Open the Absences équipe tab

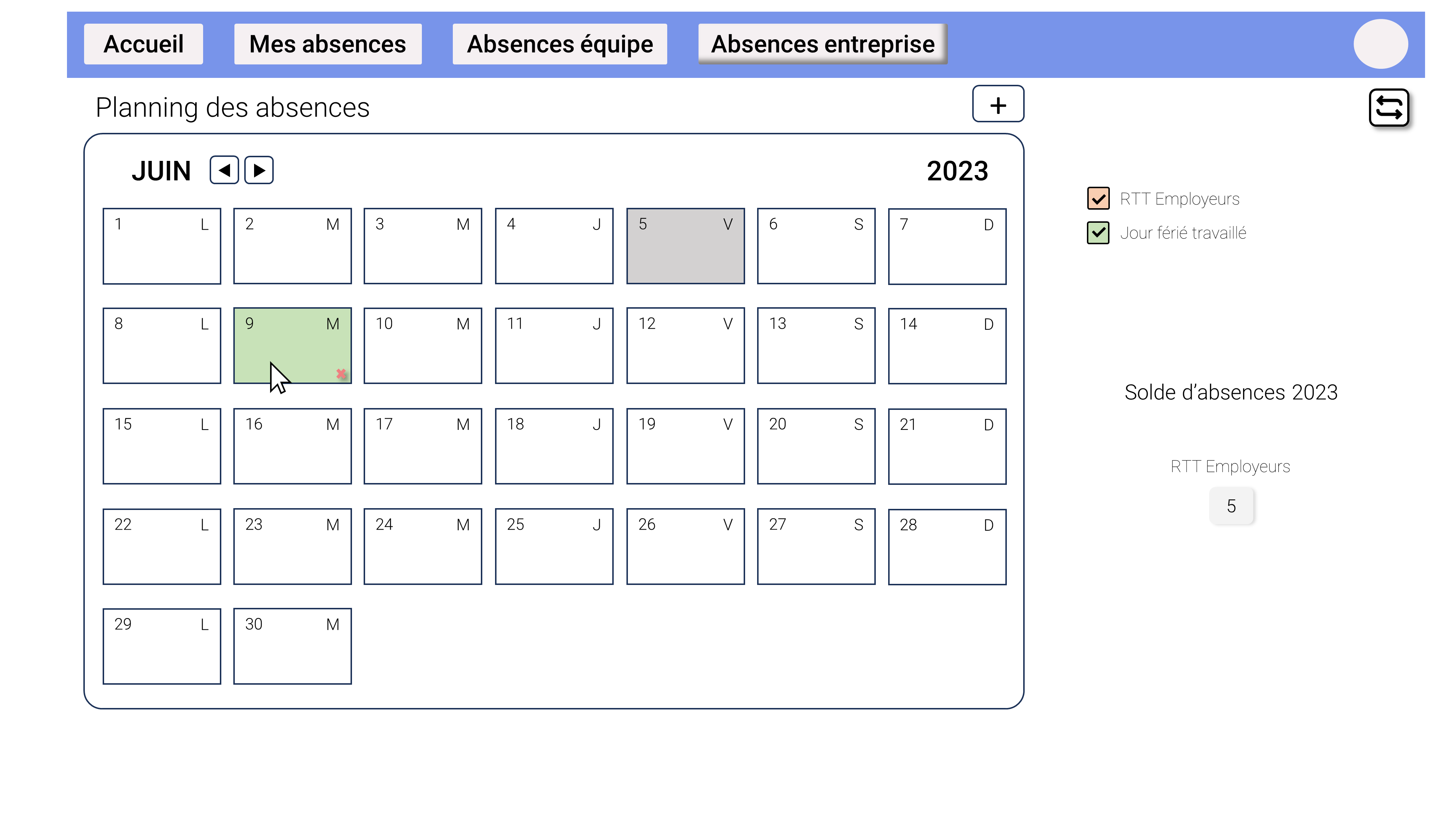pos(559,44)
